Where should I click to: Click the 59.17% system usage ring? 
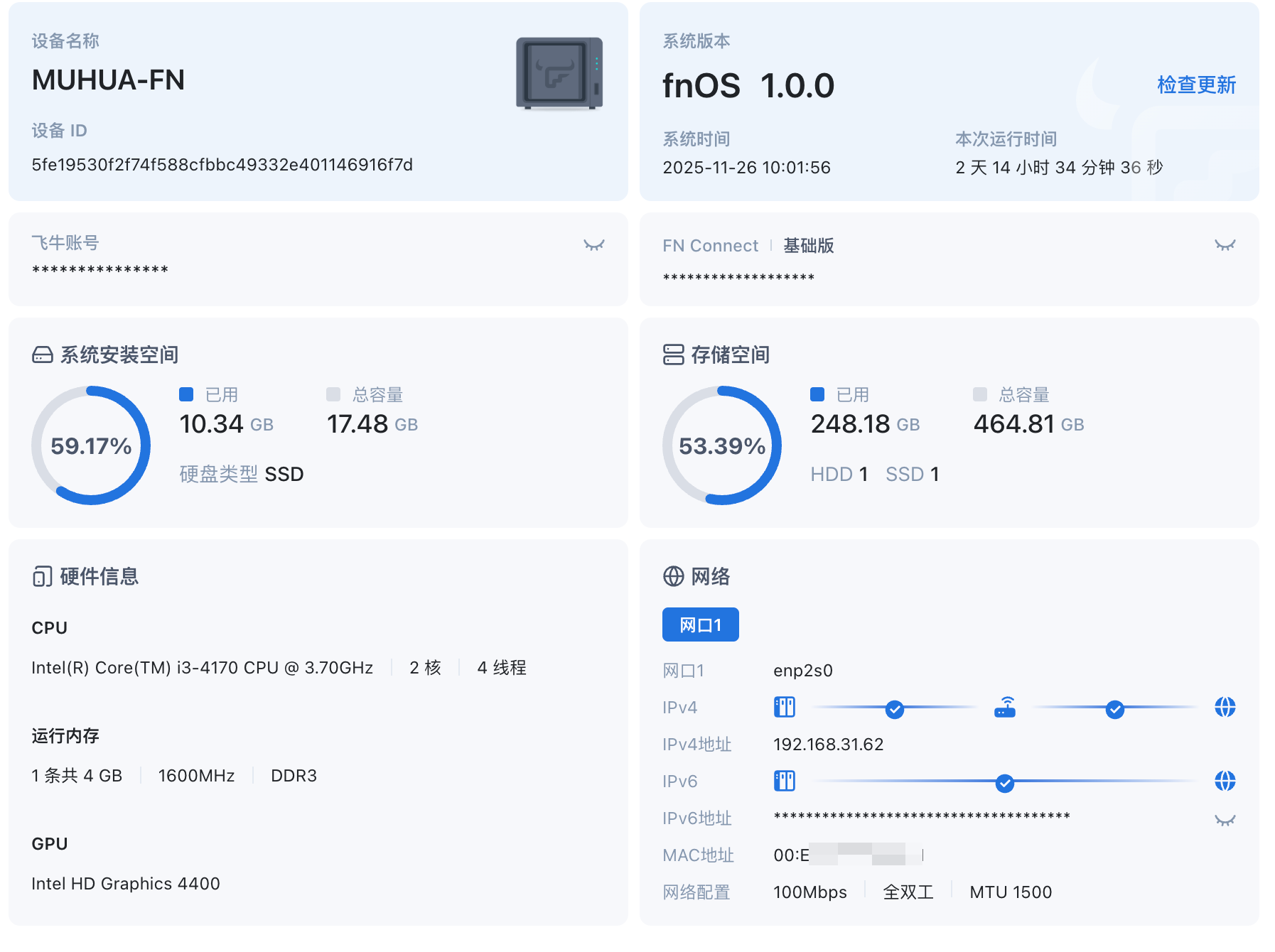91,445
